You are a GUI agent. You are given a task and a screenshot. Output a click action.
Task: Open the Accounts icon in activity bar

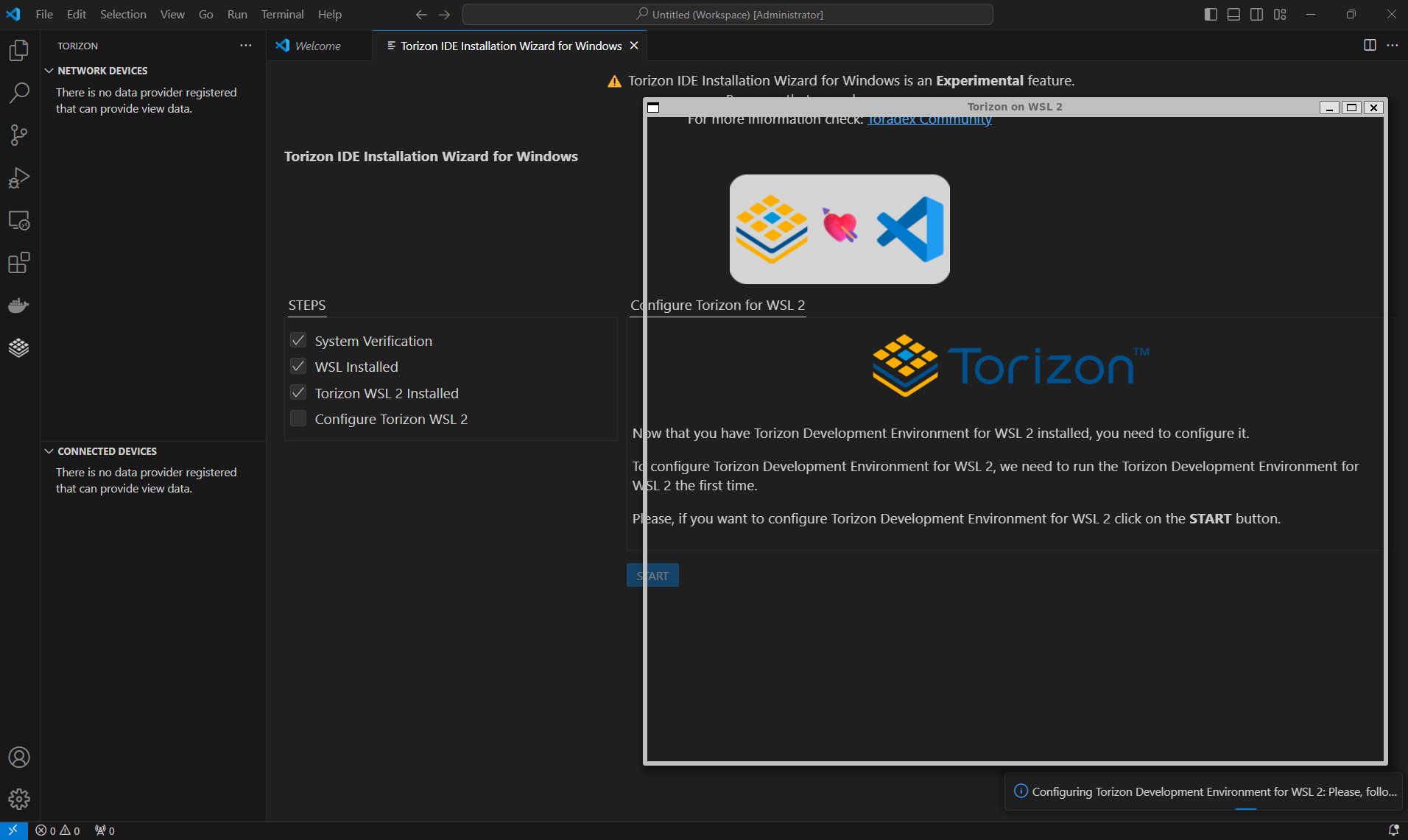click(19, 757)
